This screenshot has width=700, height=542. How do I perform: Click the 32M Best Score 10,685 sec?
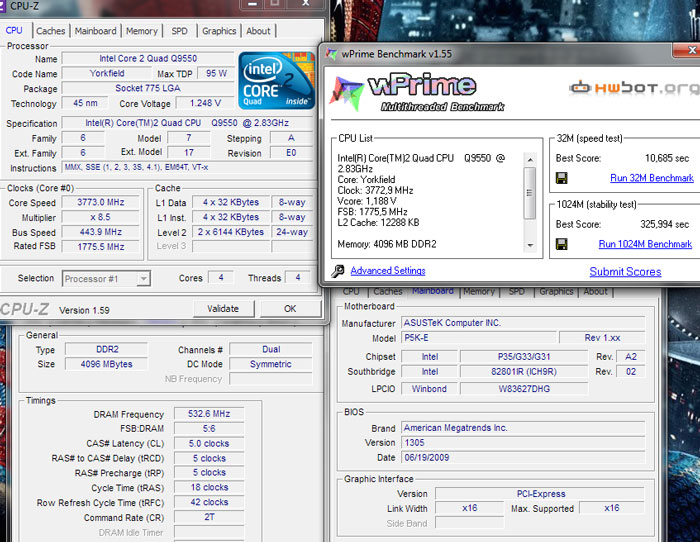pos(667,158)
